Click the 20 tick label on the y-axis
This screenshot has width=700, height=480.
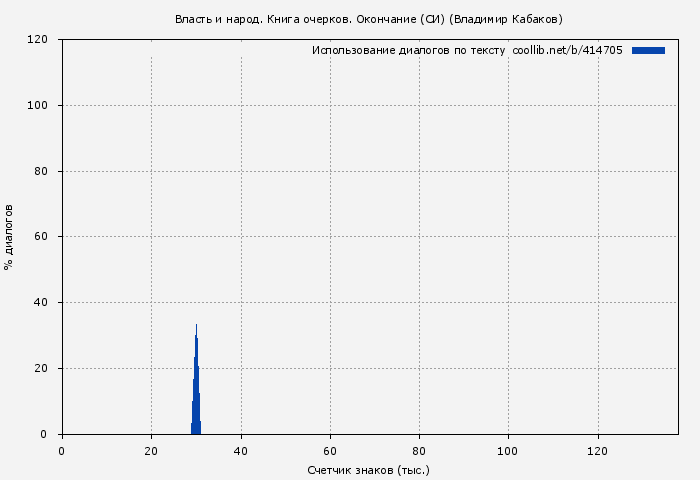41,369
